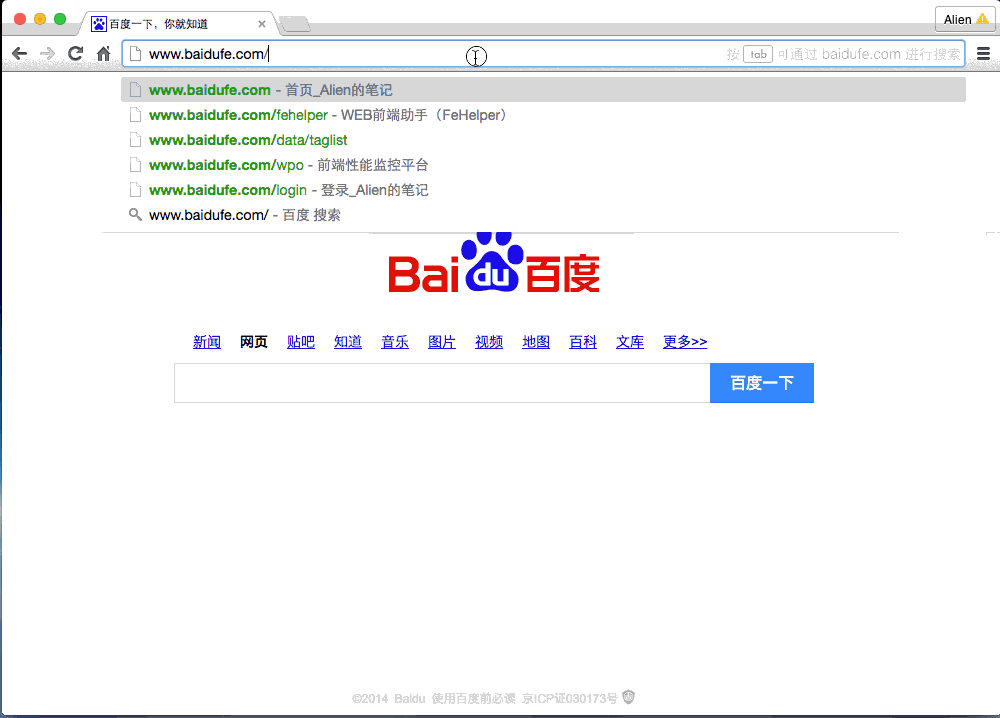Click the 百度一下 search button

[761, 383]
